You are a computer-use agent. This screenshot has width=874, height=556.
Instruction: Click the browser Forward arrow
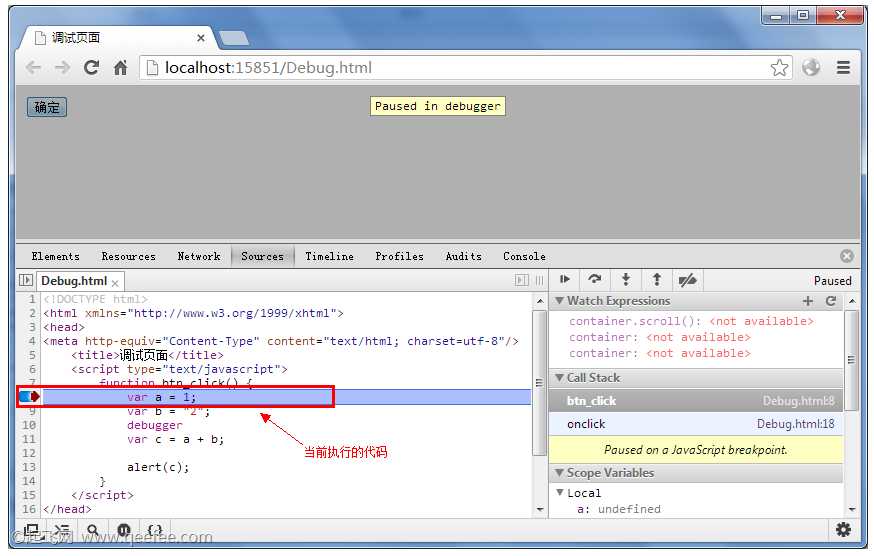62,68
